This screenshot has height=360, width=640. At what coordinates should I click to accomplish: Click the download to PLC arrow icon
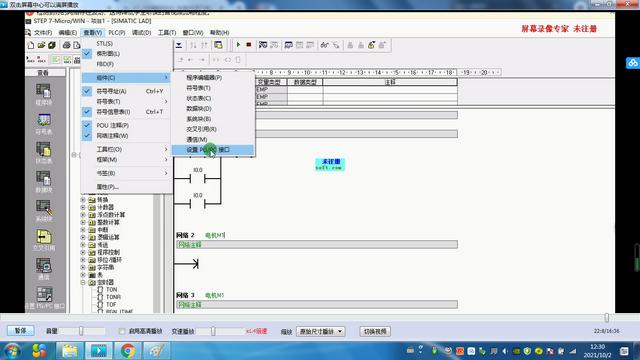coord(179,45)
